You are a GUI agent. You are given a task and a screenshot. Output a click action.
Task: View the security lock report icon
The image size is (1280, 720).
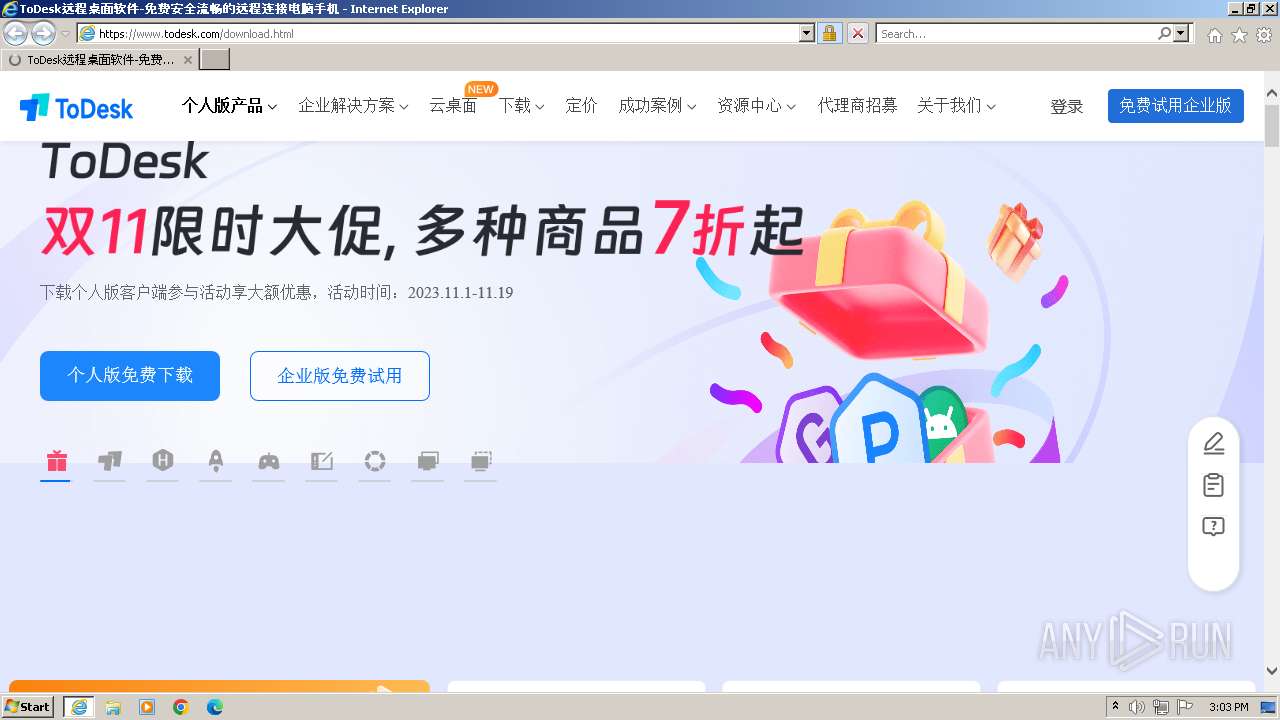point(829,33)
